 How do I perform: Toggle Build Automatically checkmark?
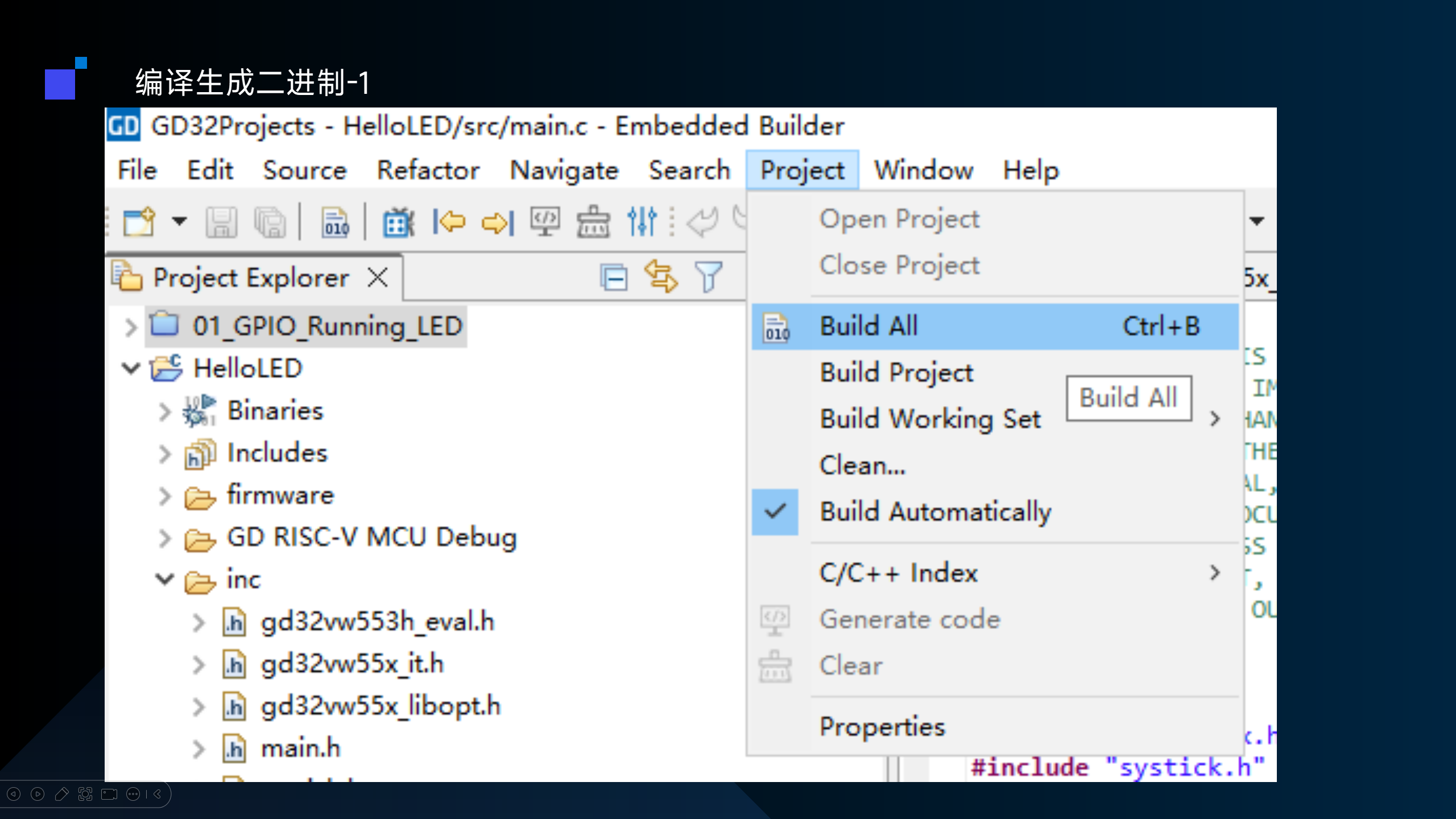775,511
